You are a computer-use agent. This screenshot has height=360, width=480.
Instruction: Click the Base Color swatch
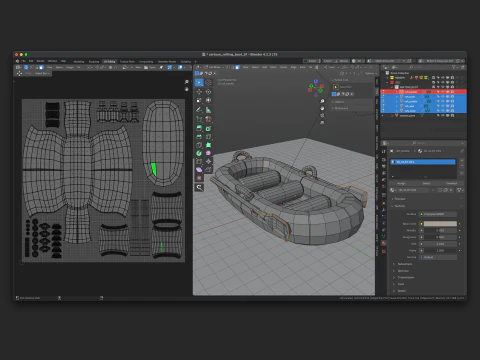coord(440,223)
